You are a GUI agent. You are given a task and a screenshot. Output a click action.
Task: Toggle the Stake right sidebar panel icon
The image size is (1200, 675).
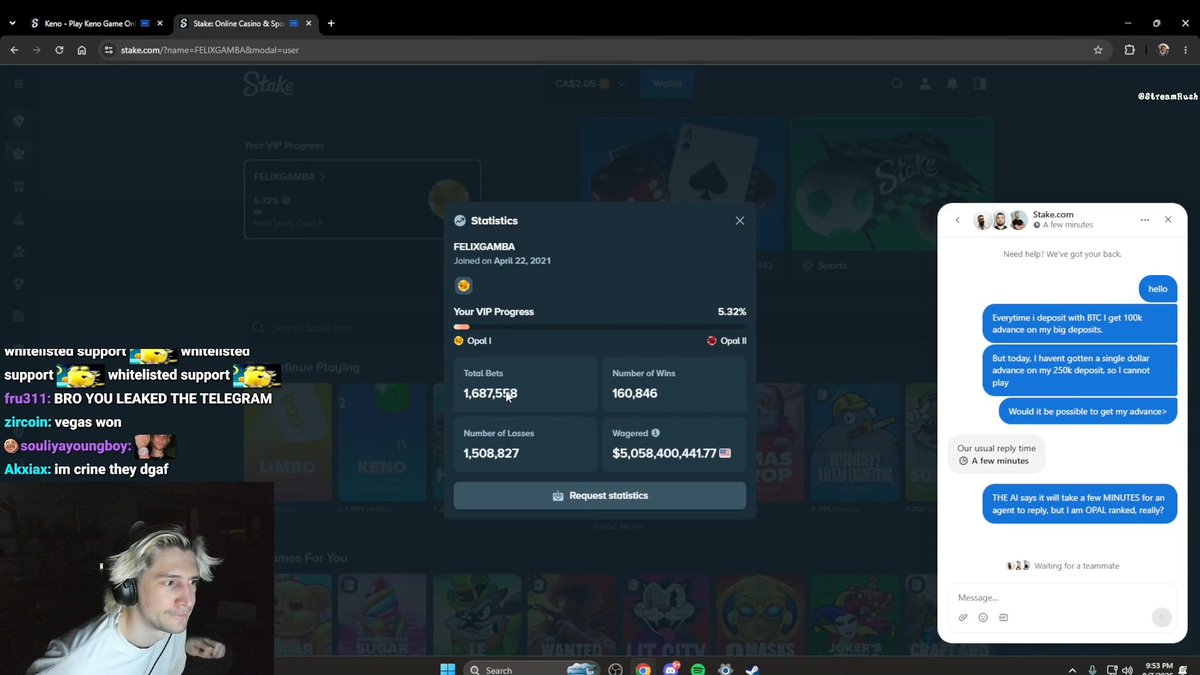(x=979, y=84)
